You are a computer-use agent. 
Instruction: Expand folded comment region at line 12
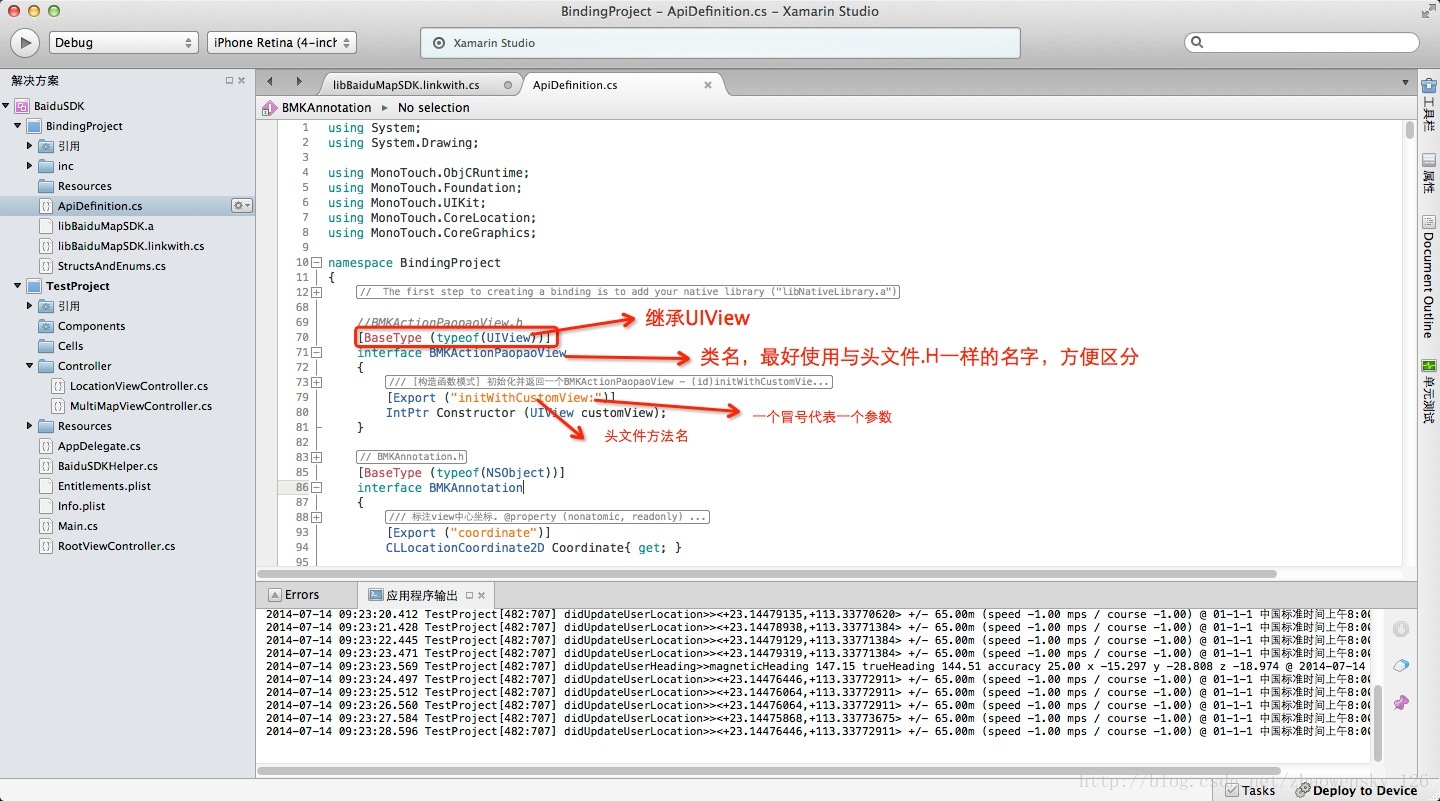pos(316,292)
